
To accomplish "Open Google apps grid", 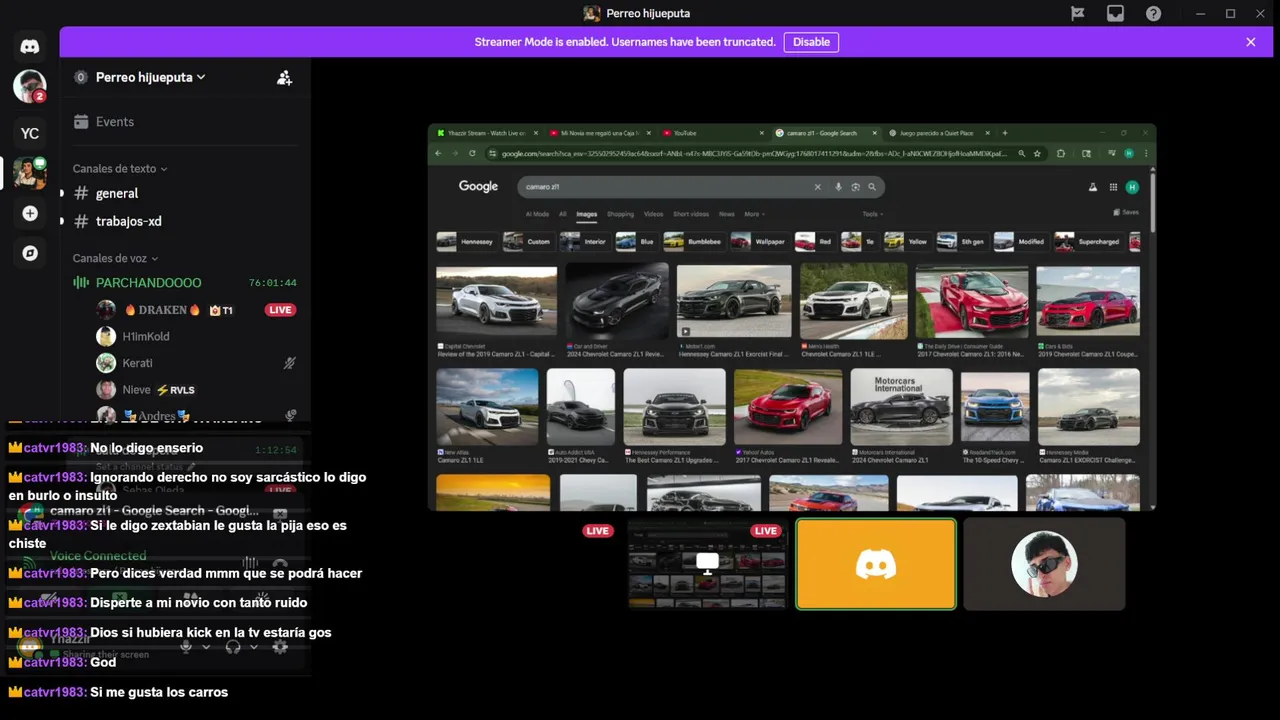I will [x=1113, y=187].
